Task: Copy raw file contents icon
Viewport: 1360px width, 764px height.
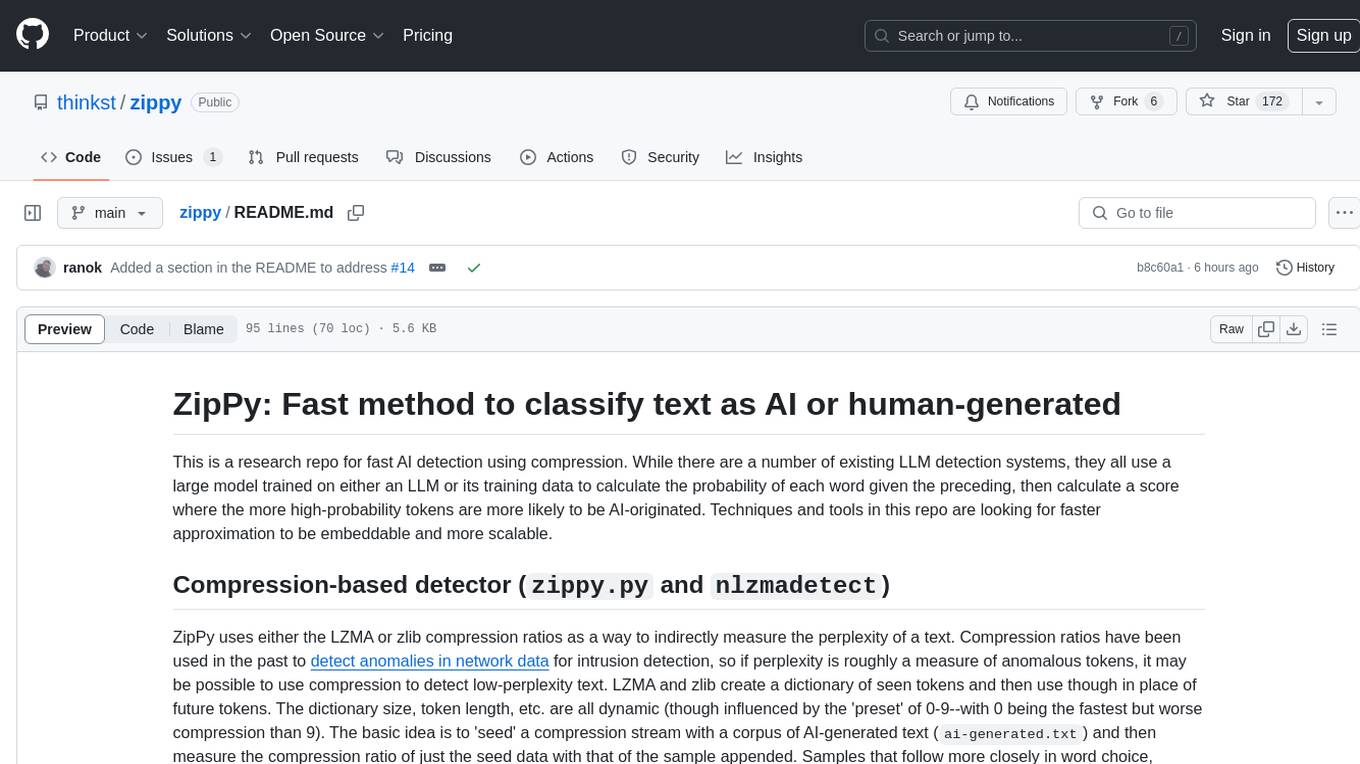Action: (x=1266, y=329)
